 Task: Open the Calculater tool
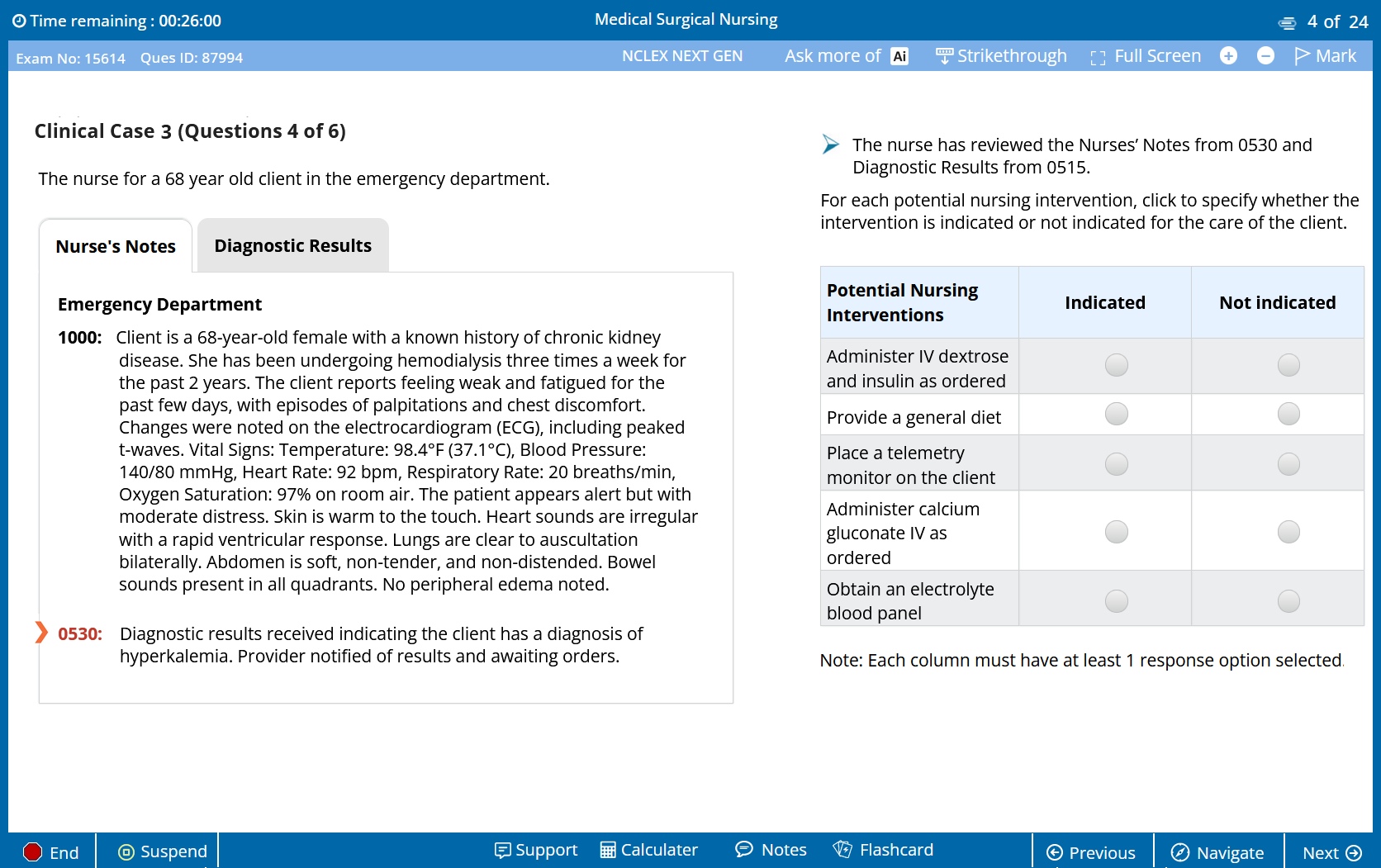649,850
